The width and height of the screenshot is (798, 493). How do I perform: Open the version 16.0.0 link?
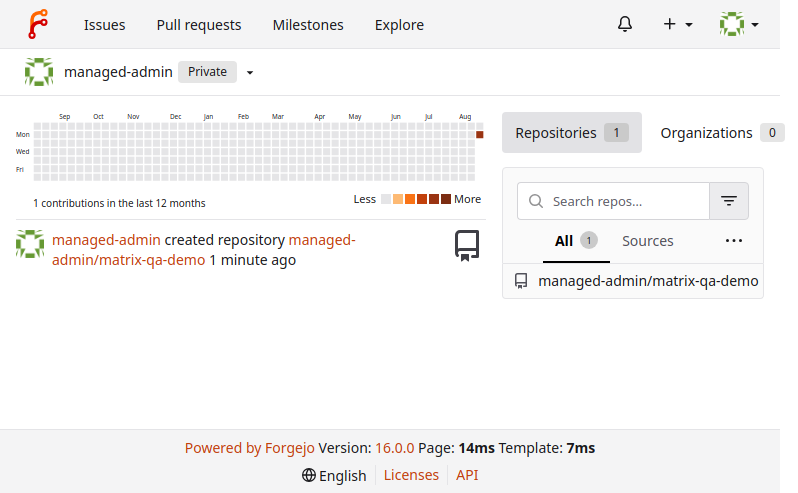(x=394, y=448)
